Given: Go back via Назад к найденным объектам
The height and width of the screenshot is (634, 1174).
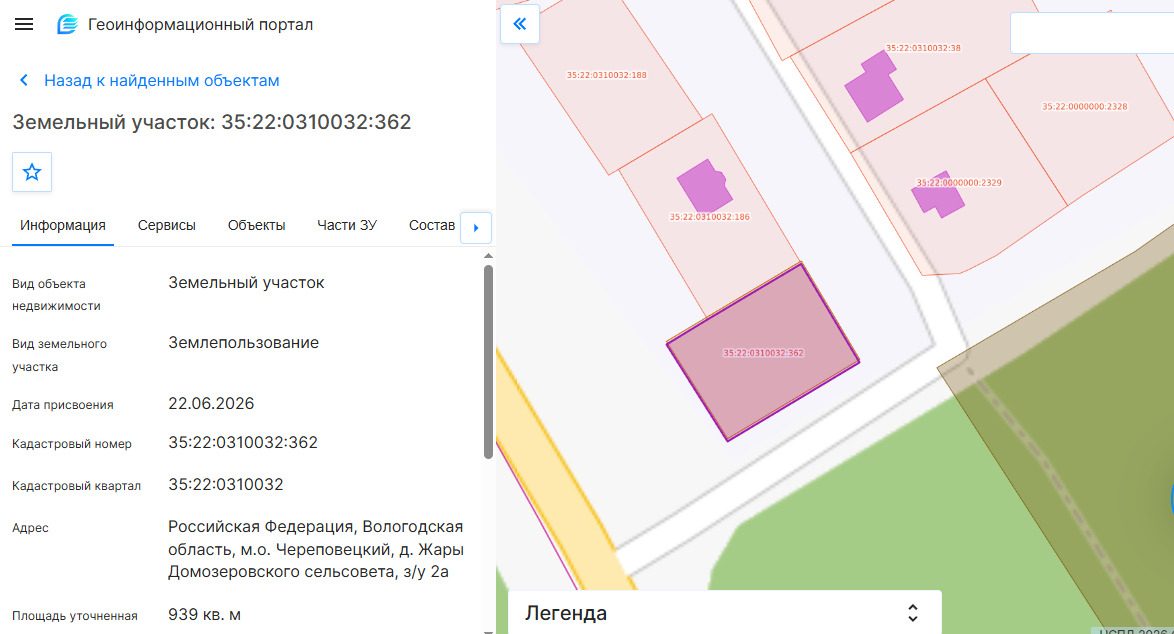Looking at the screenshot, I should tap(161, 80).
